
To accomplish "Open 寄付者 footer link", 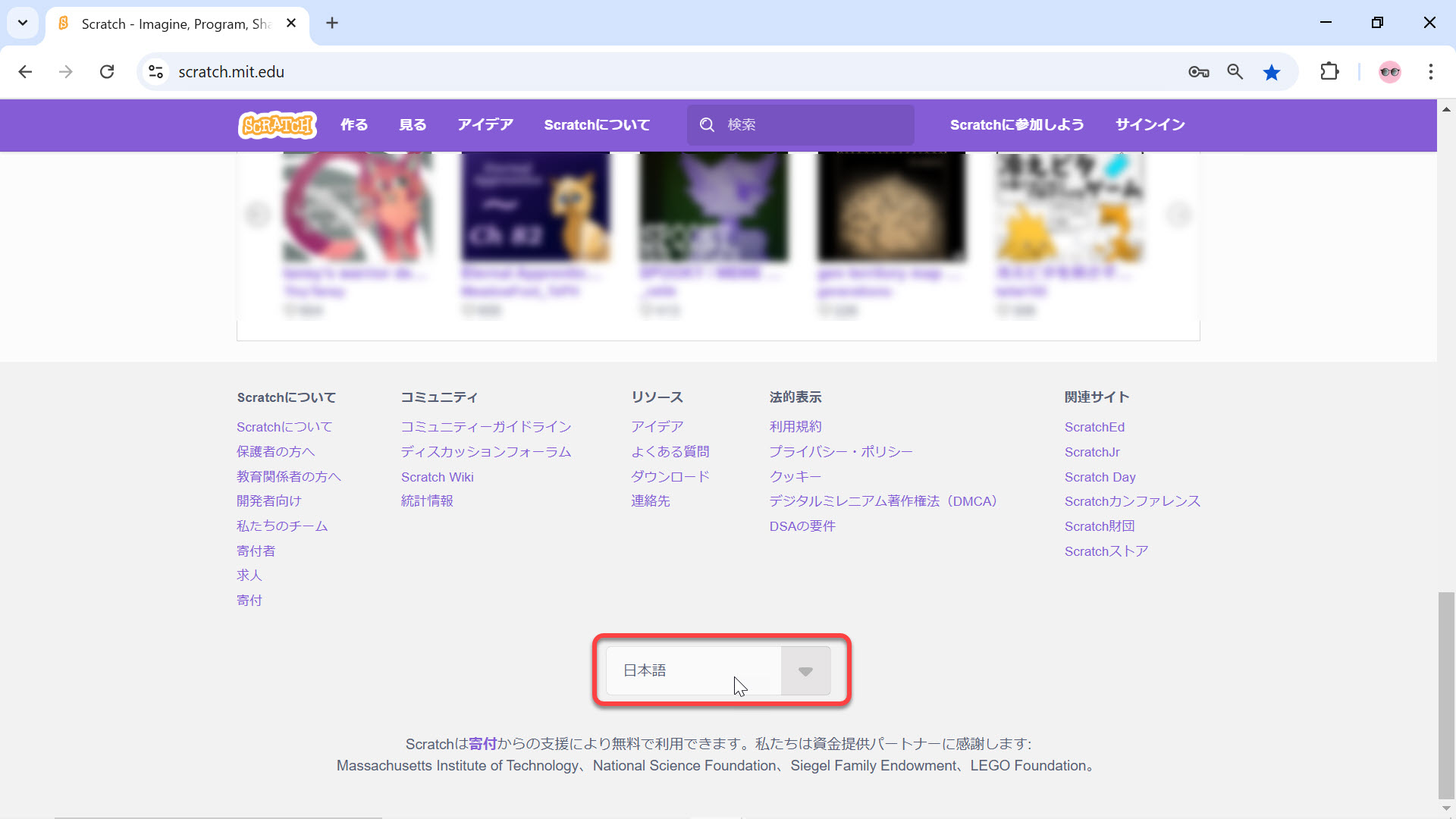I will (x=256, y=551).
